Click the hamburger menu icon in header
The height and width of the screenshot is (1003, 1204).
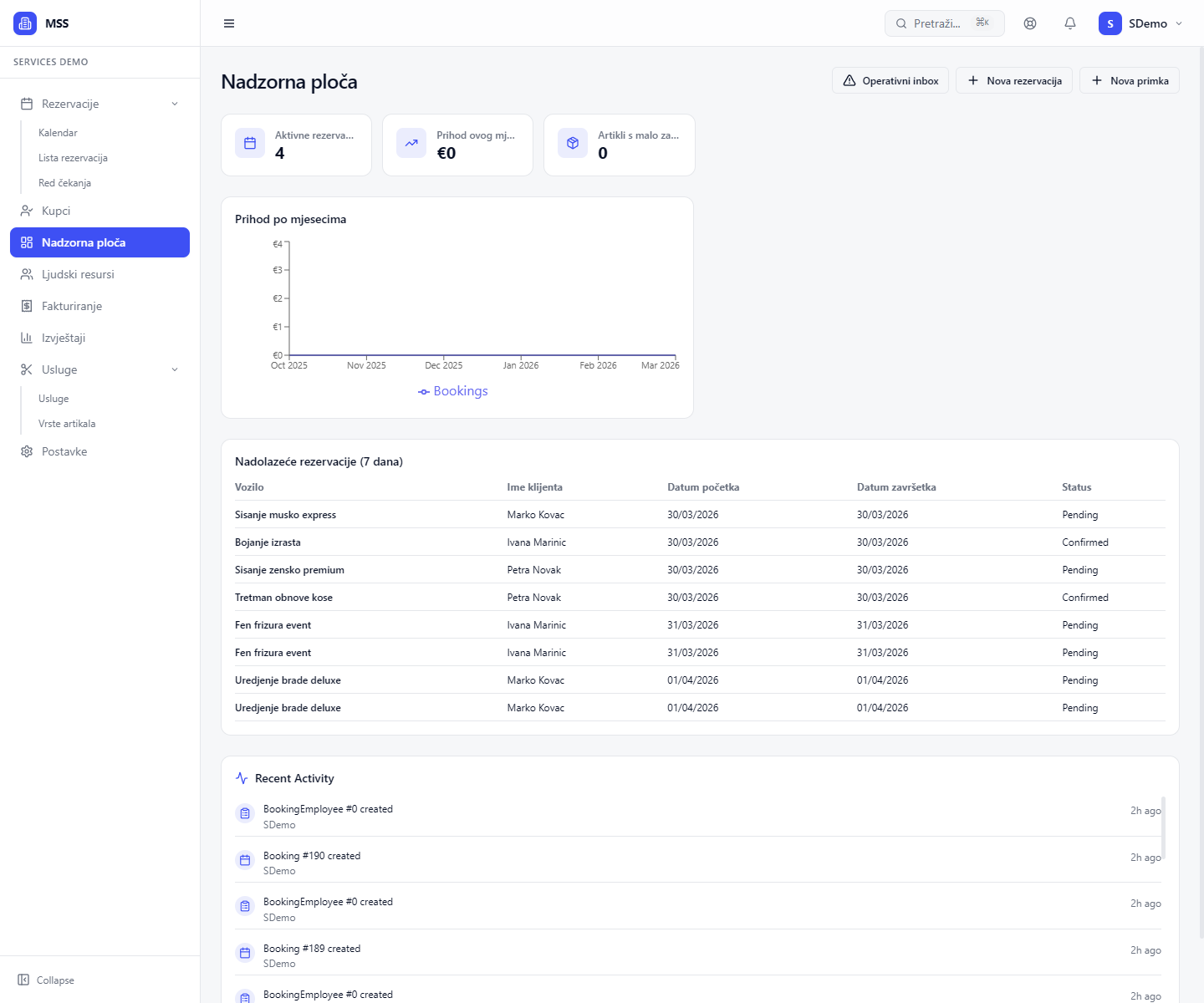[x=229, y=23]
